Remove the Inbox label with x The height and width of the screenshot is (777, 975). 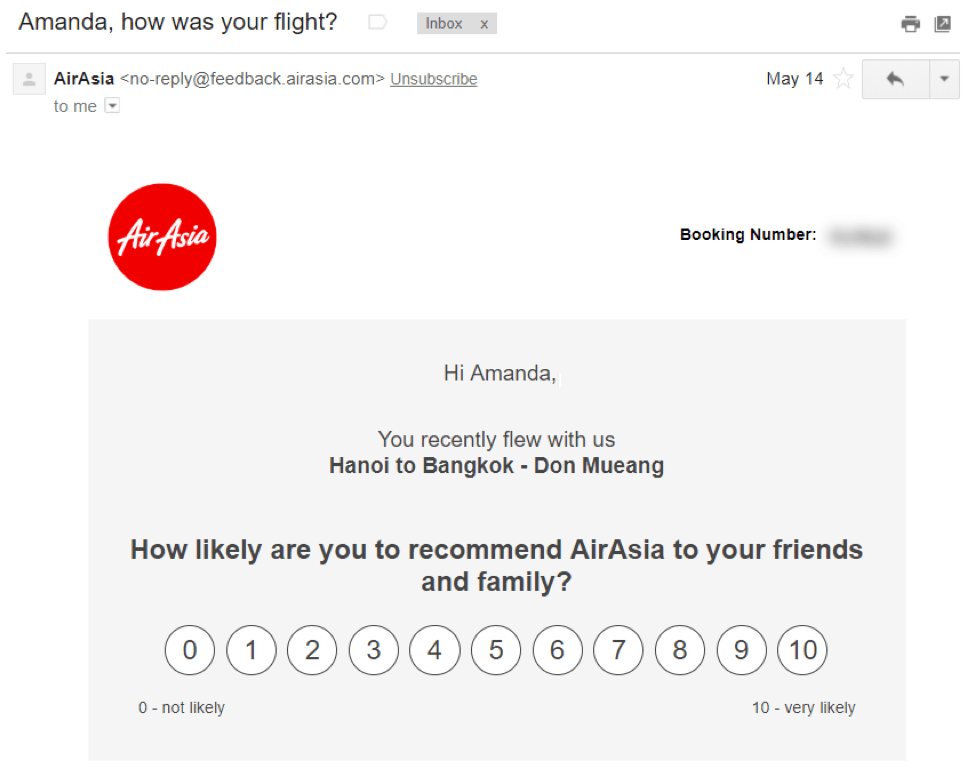coord(484,23)
